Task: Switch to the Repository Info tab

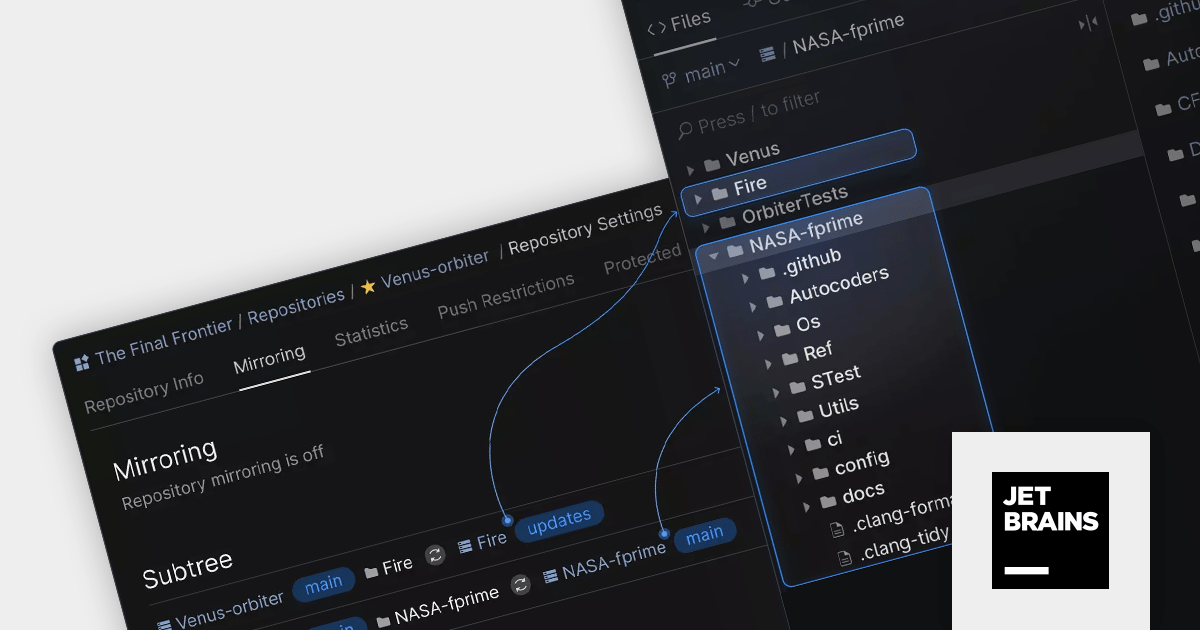Action: (144, 393)
